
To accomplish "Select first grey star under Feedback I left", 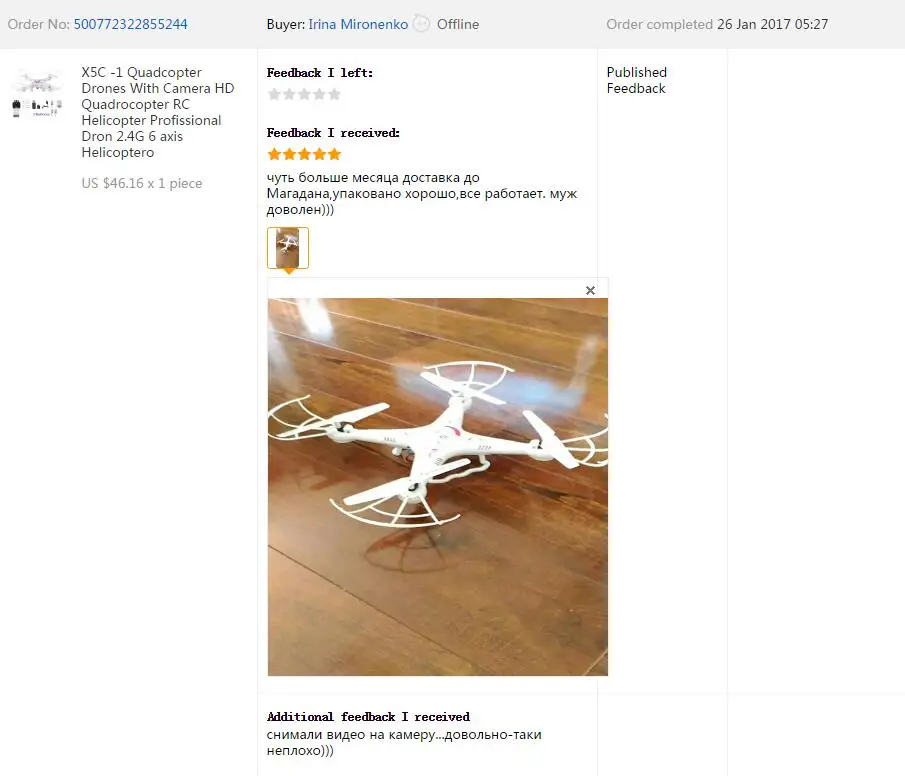I will tap(274, 94).
